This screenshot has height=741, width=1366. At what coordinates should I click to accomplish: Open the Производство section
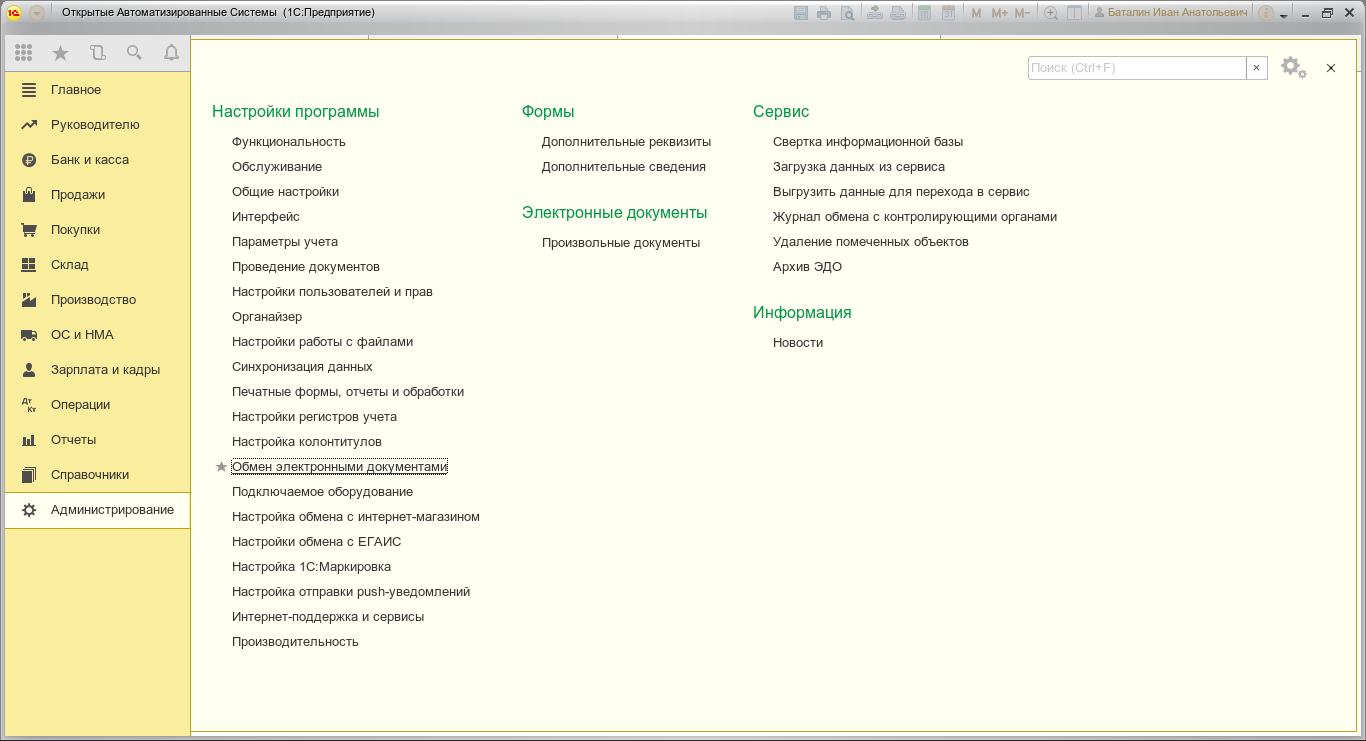[x=97, y=300]
